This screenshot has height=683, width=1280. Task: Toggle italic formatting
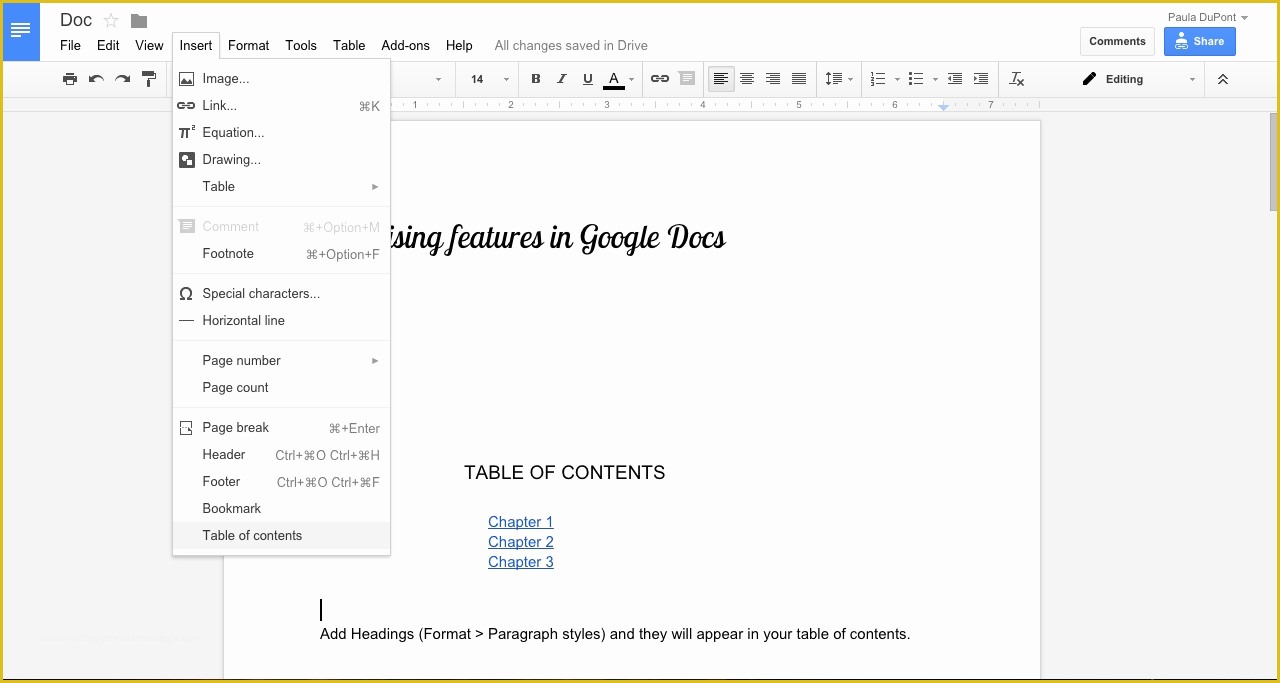(562, 79)
